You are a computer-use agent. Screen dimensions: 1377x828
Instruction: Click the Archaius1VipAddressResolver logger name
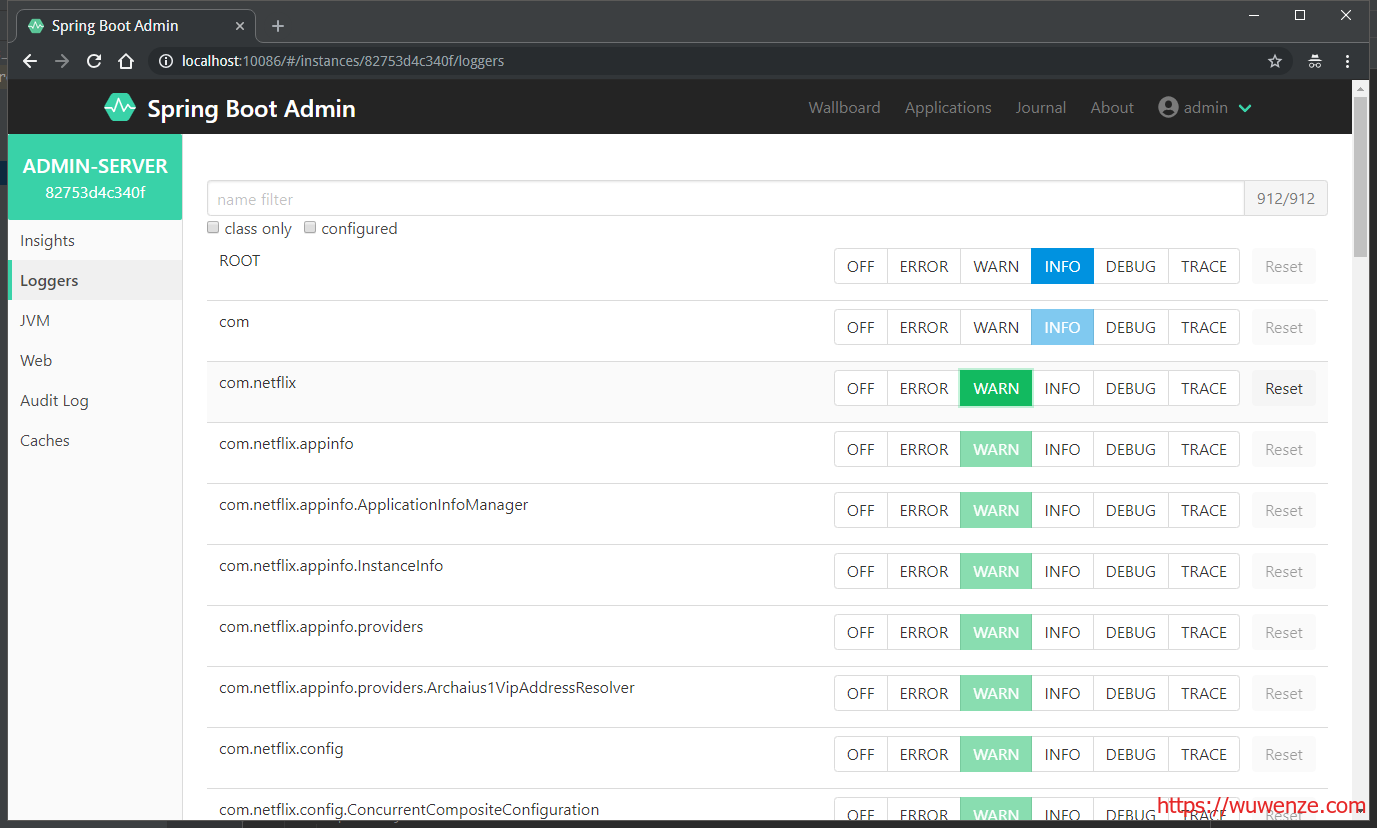click(427, 687)
